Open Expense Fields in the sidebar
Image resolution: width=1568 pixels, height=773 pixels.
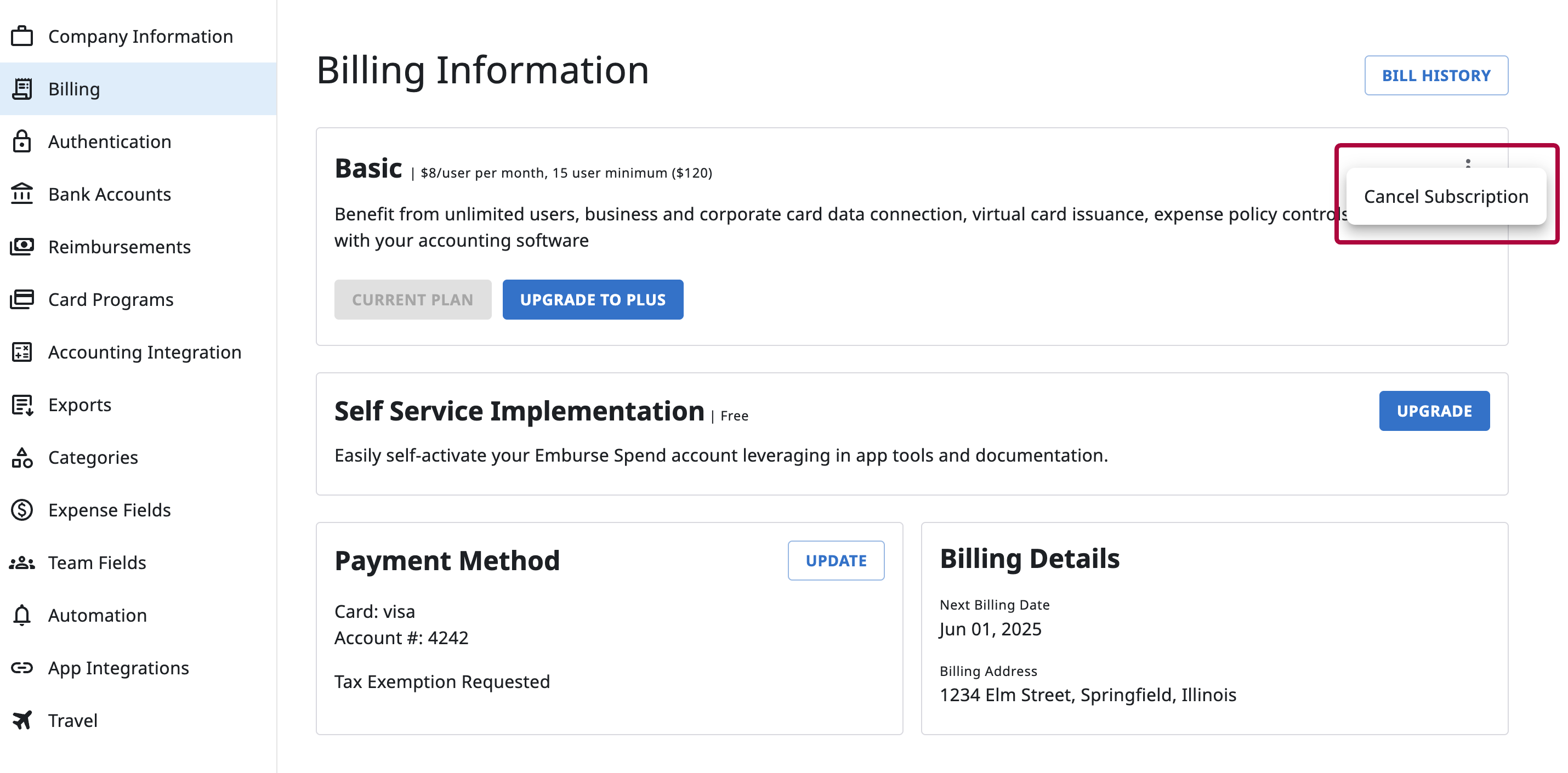point(110,509)
